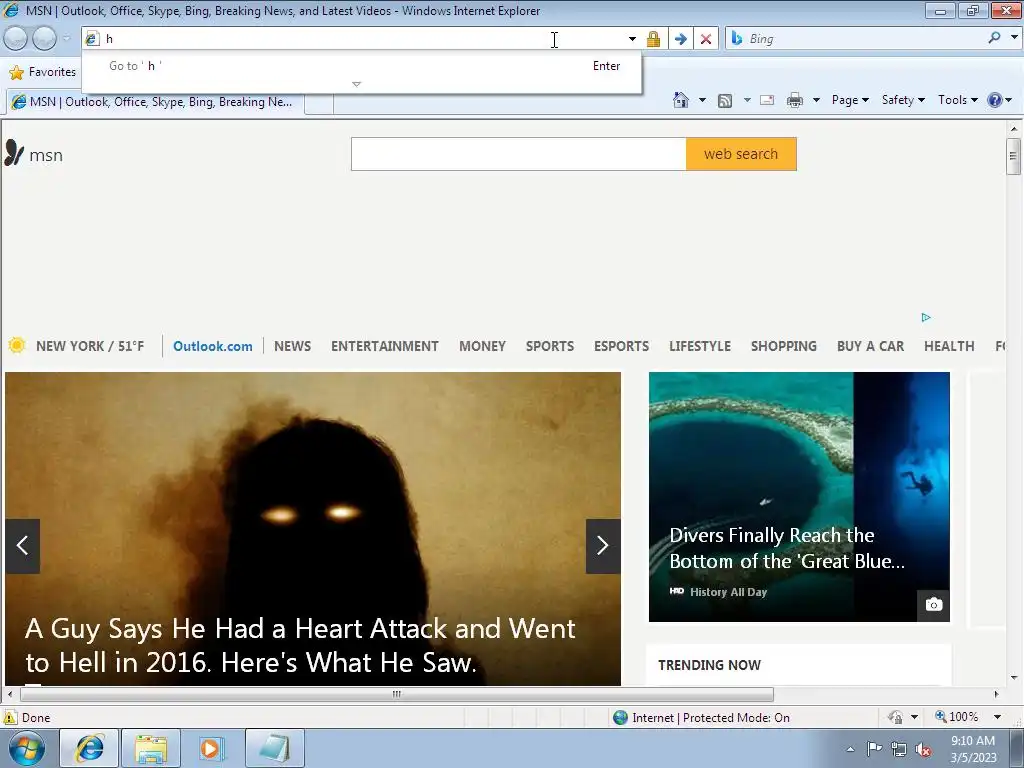Screen dimensions: 1024x768
Task: Click the vertical scrollbar thumb
Action: [x=1013, y=156]
